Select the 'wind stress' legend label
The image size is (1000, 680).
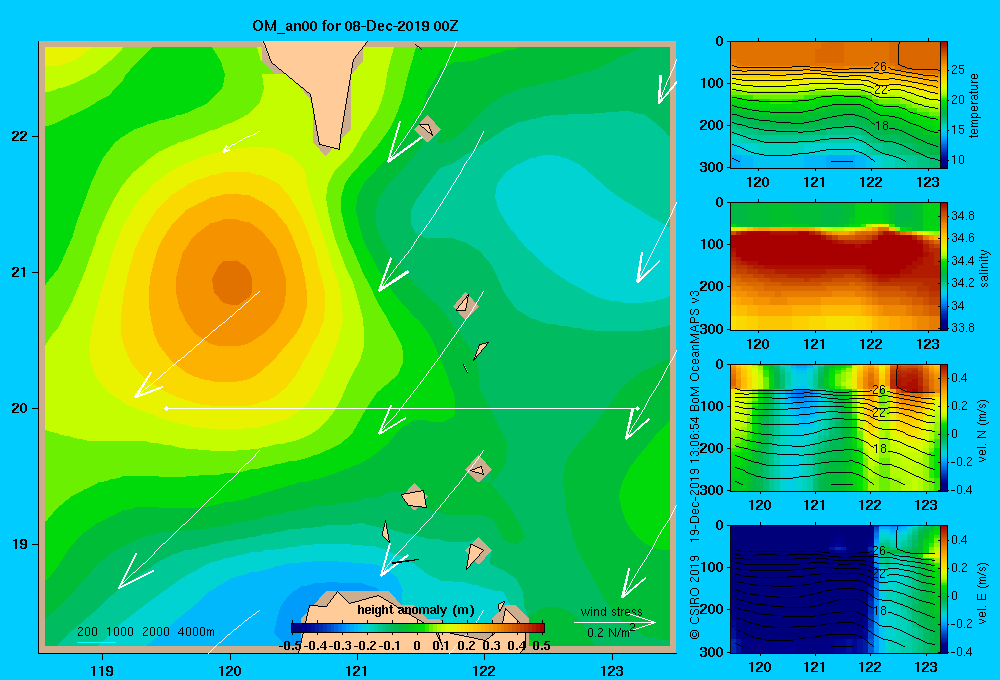(612, 611)
